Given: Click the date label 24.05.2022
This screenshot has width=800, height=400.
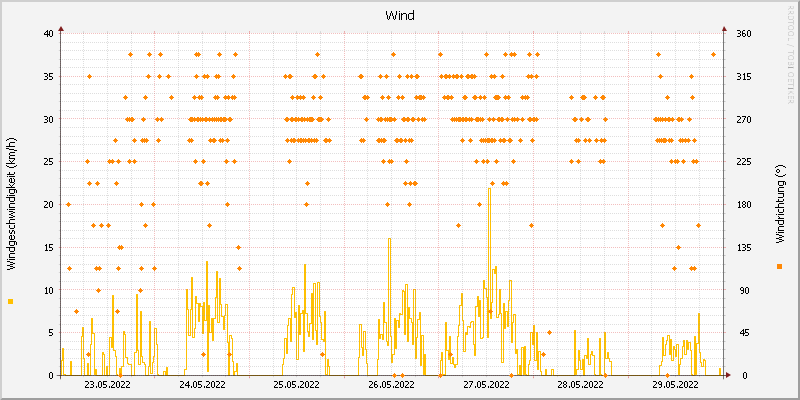Looking at the screenshot, I should [203, 384].
